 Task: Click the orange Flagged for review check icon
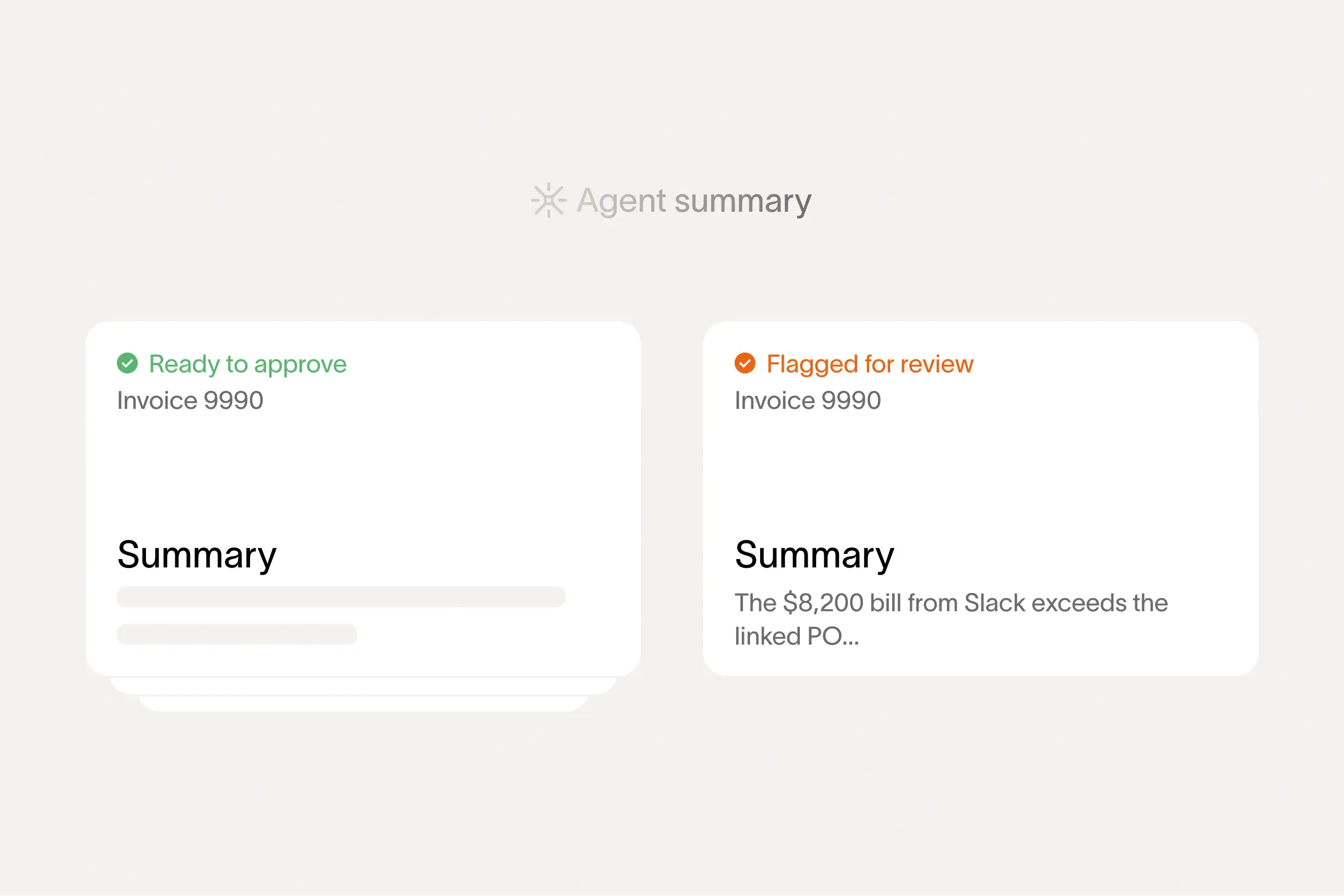coord(745,364)
